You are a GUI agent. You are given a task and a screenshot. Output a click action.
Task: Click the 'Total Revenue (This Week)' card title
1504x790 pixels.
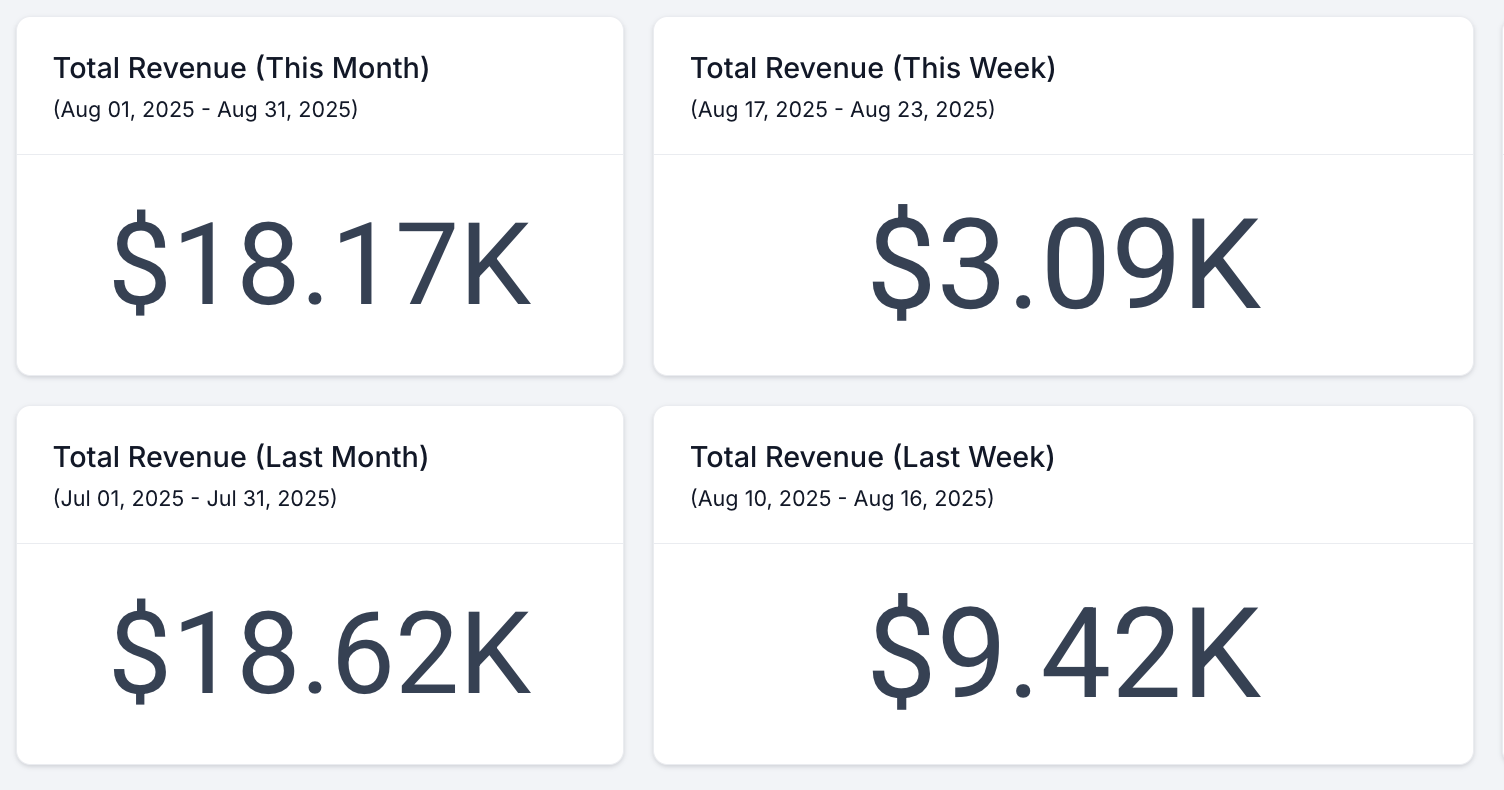point(873,68)
